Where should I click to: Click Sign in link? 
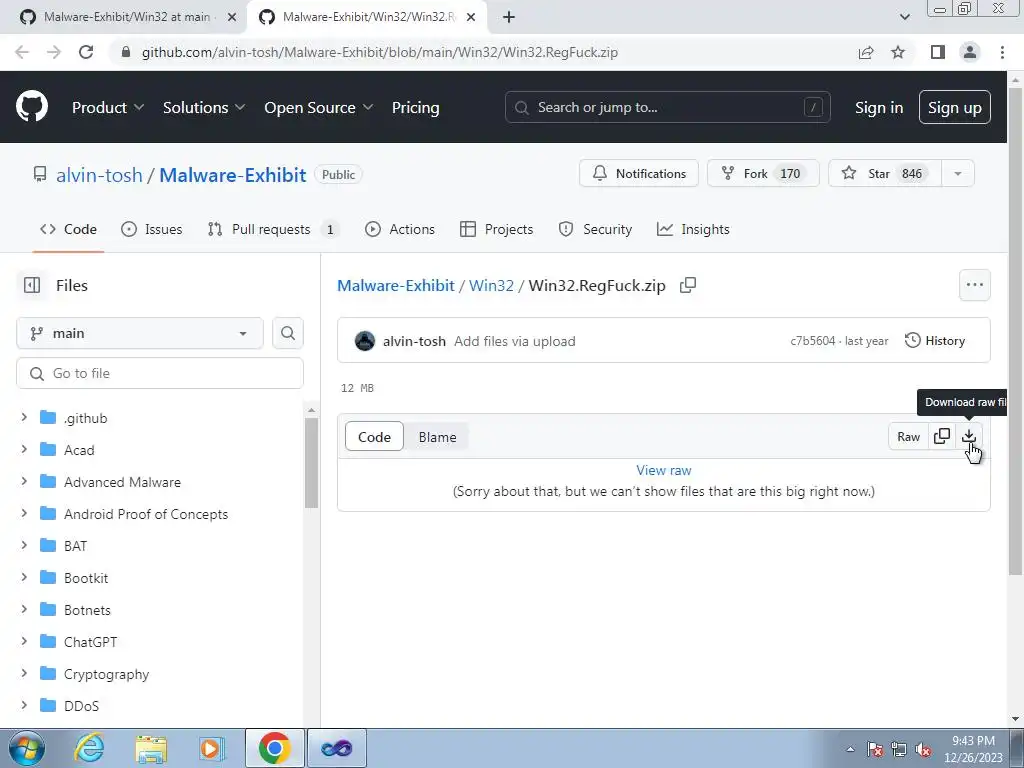(879, 108)
